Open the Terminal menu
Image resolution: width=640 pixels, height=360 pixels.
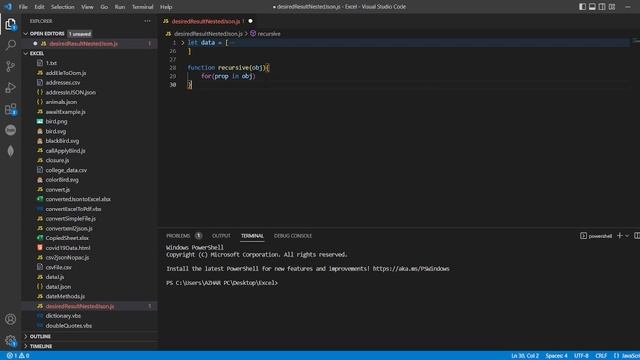[x=142, y=7]
